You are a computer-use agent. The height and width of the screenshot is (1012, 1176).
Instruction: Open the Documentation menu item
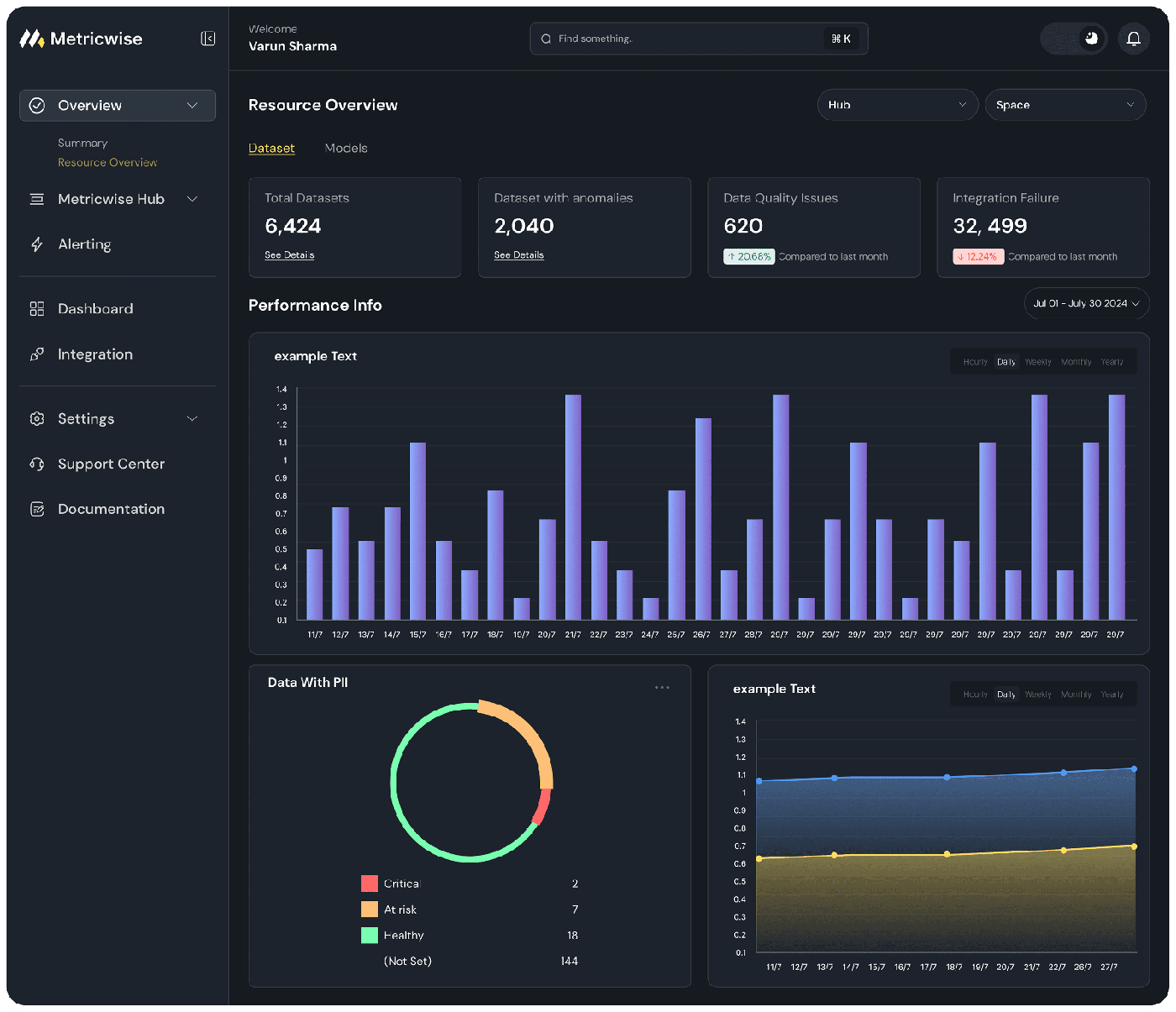pyautogui.click(x=111, y=509)
